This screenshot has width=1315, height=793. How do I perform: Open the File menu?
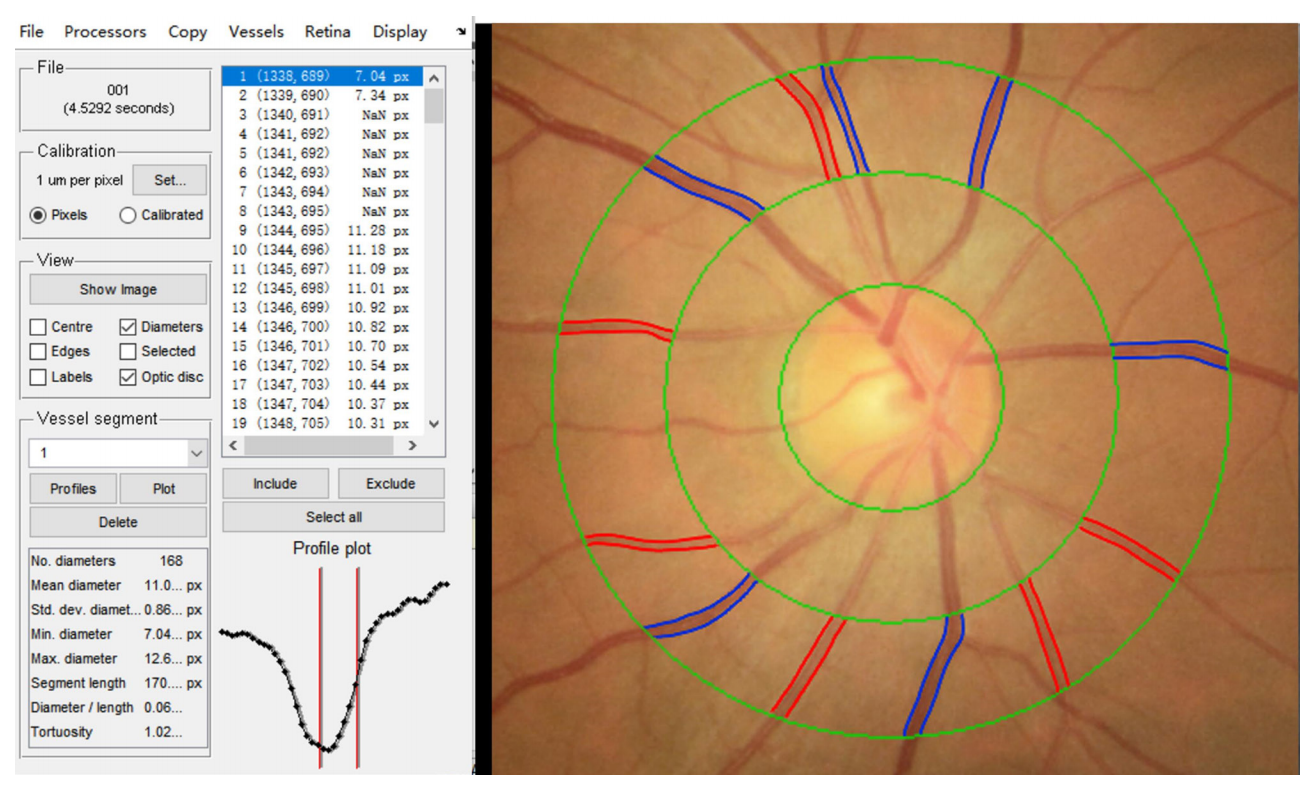pos(31,32)
